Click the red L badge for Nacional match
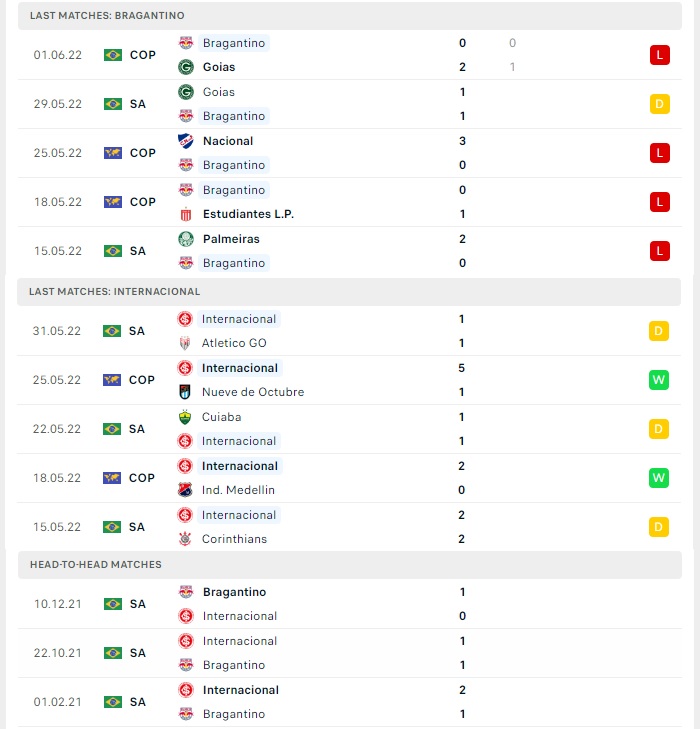The height and width of the screenshot is (729, 700). (660, 153)
